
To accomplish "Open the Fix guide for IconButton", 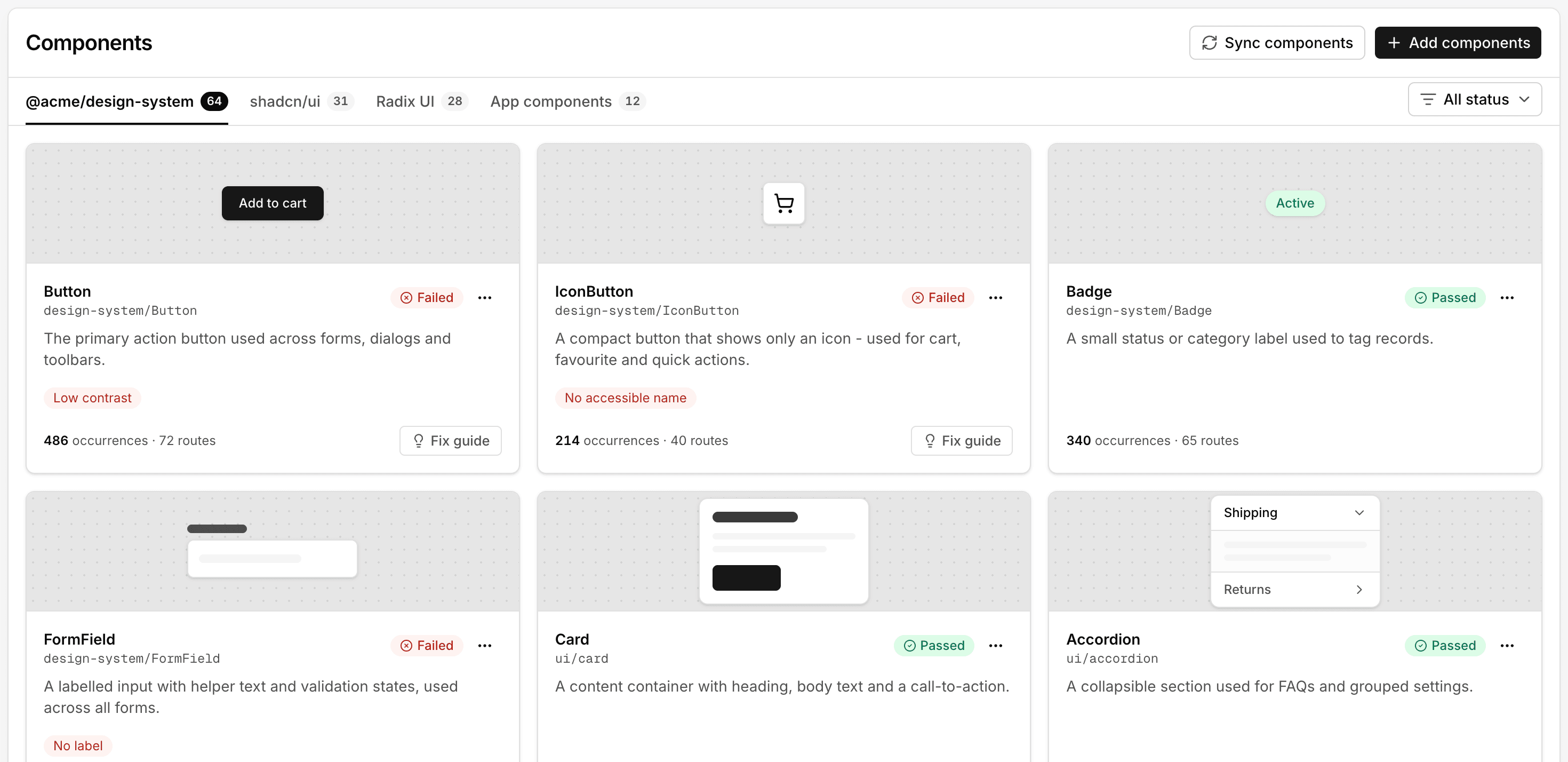I will 961,440.
